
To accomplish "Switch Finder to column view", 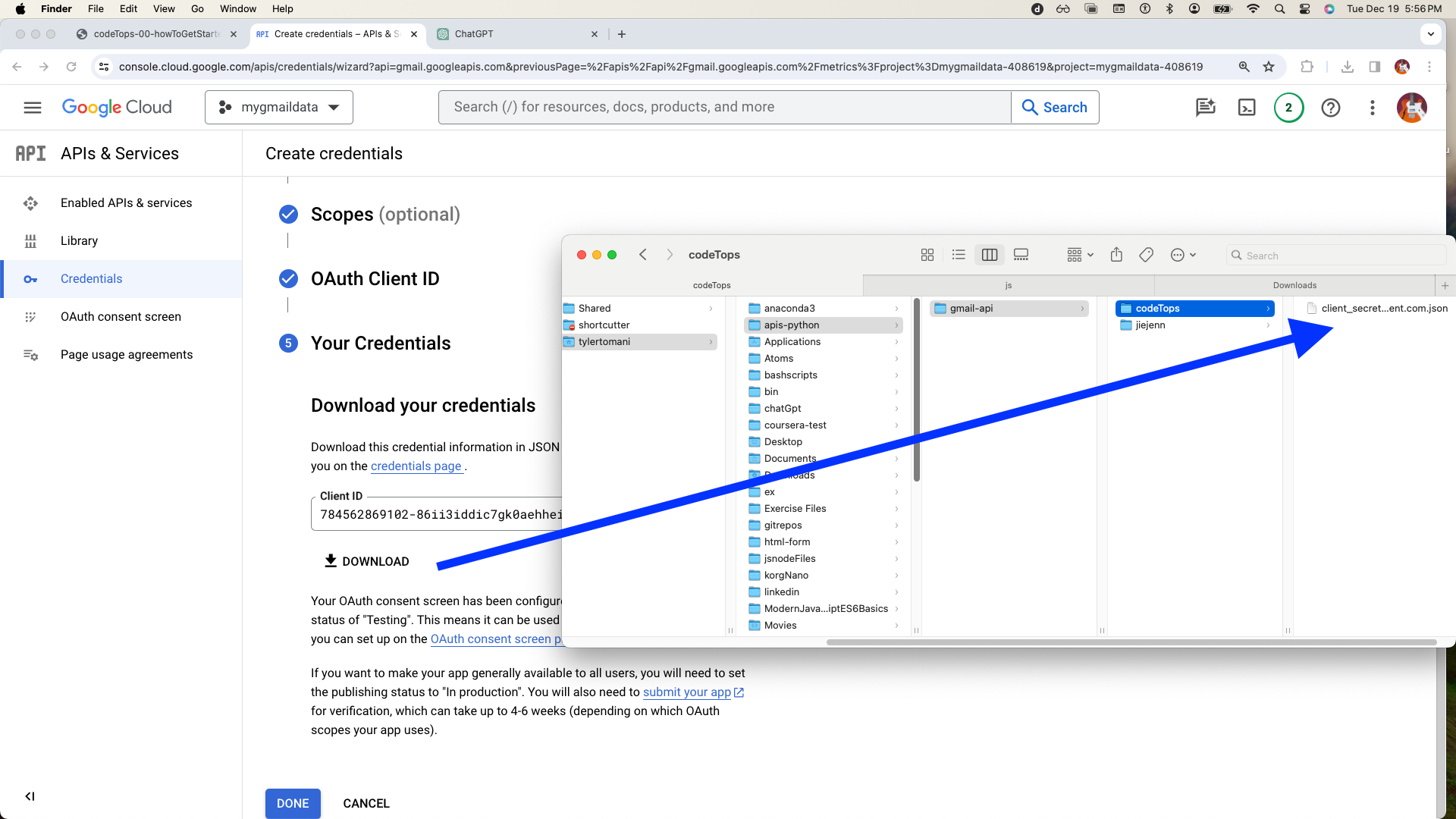I will click(x=990, y=255).
